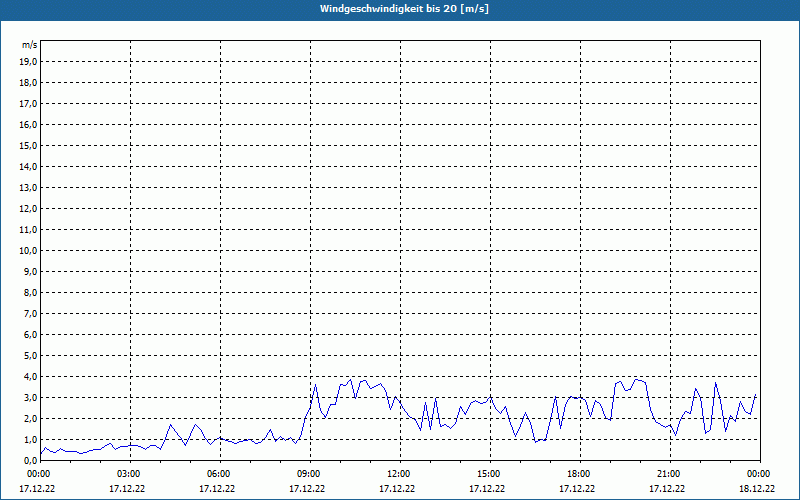Click the 6,0 y-axis label
The height and width of the screenshot is (500, 800).
tap(30, 335)
